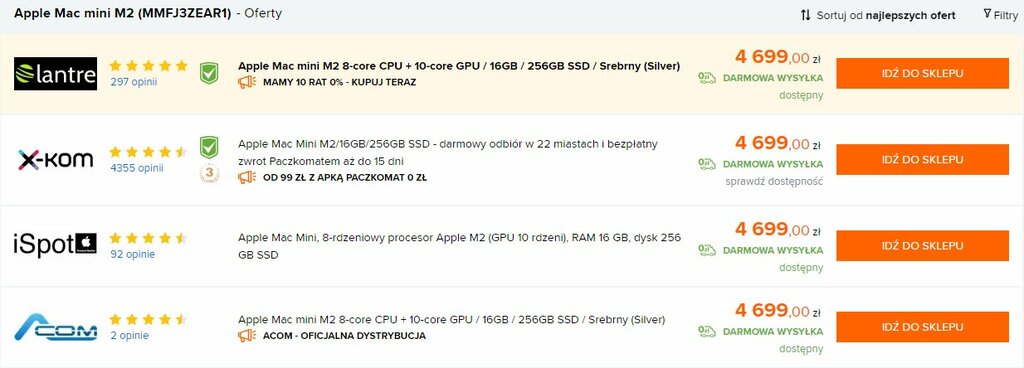Open the iSpot store logo
The width and height of the screenshot is (1024, 368).
56,245
